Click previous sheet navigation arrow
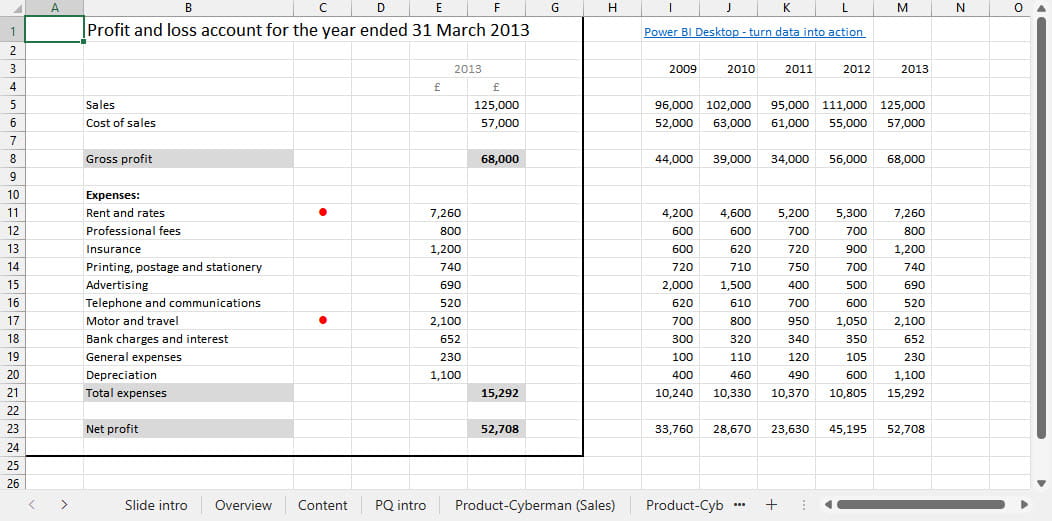The width and height of the screenshot is (1052, 521). pyautogui.click(x=32, y=505)
